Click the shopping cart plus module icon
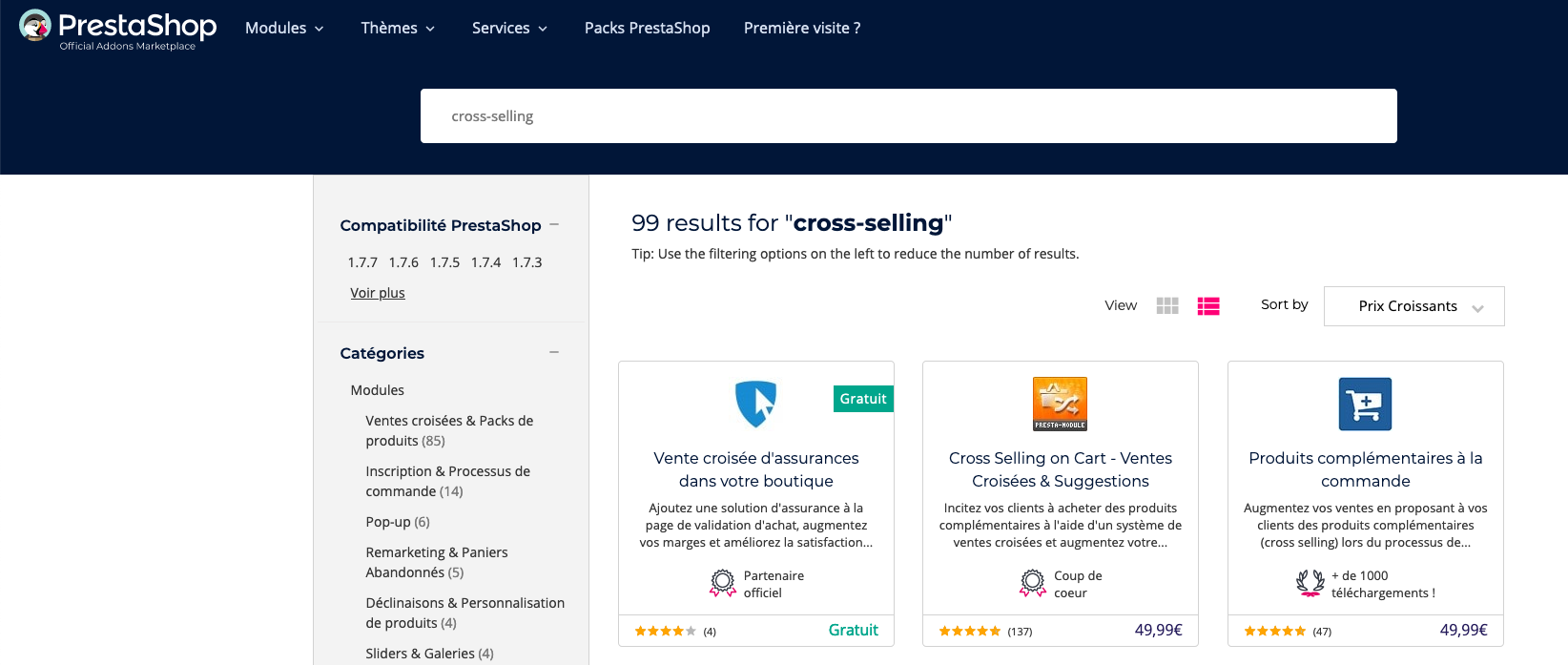Image resolution: width=1568 pixels, height=665 pixels. pos(1365,404)
